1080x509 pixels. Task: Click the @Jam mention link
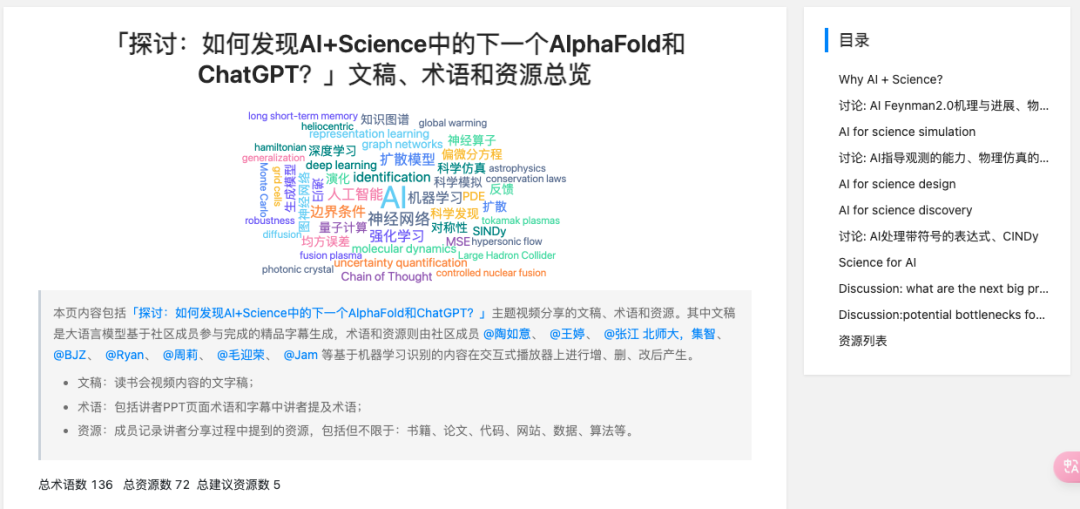click(300, 355)
